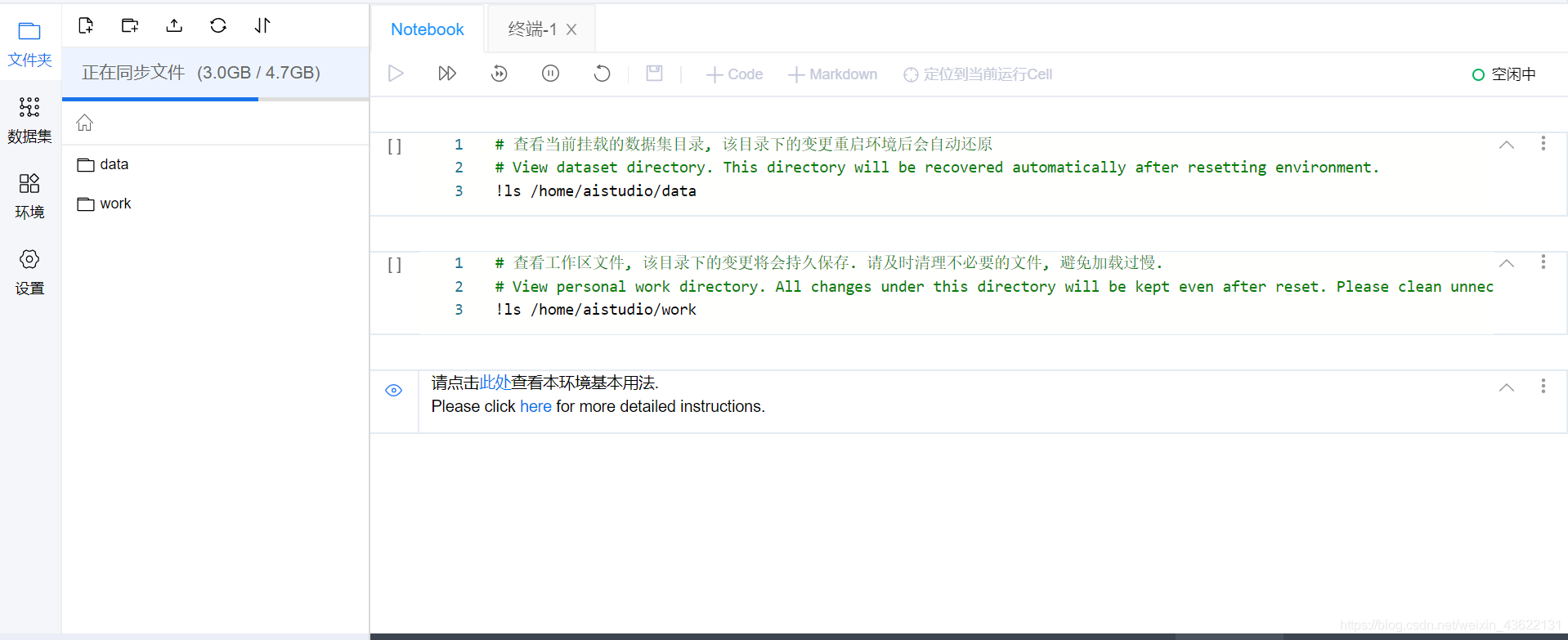Select the execution bracket of the data cell
Image resolution: width=1568 pixels, height=640 pixels.
(395, 146)
